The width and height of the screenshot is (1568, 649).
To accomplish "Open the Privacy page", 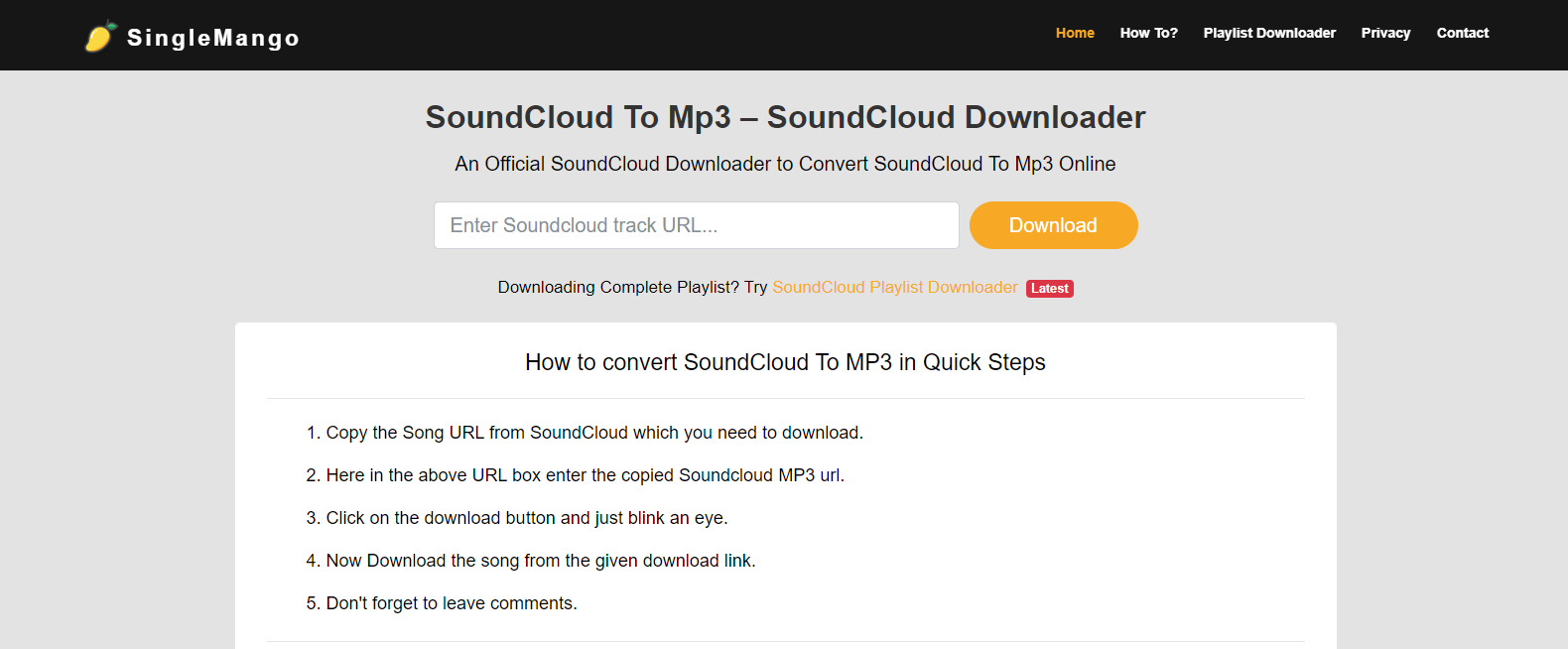I will [x=1385, y=33].
